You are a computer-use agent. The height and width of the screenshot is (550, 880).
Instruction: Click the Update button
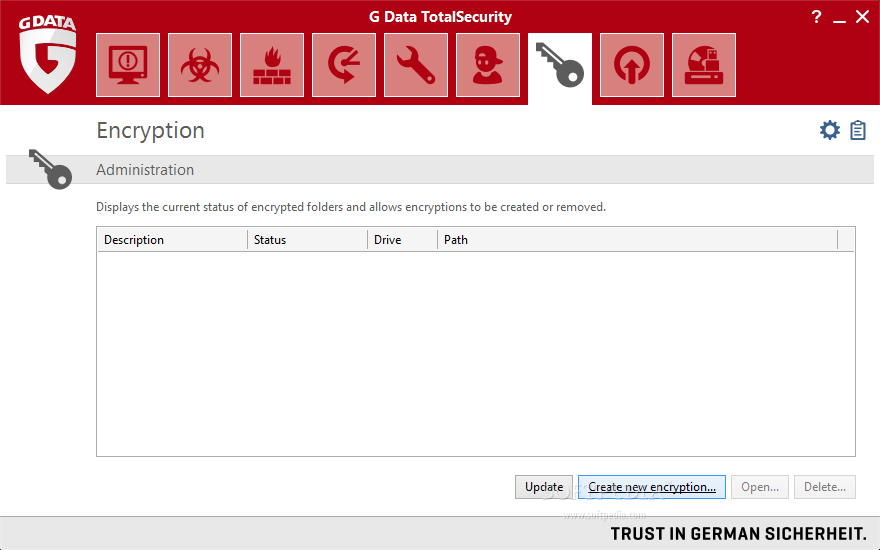click(x=544, y=487)
